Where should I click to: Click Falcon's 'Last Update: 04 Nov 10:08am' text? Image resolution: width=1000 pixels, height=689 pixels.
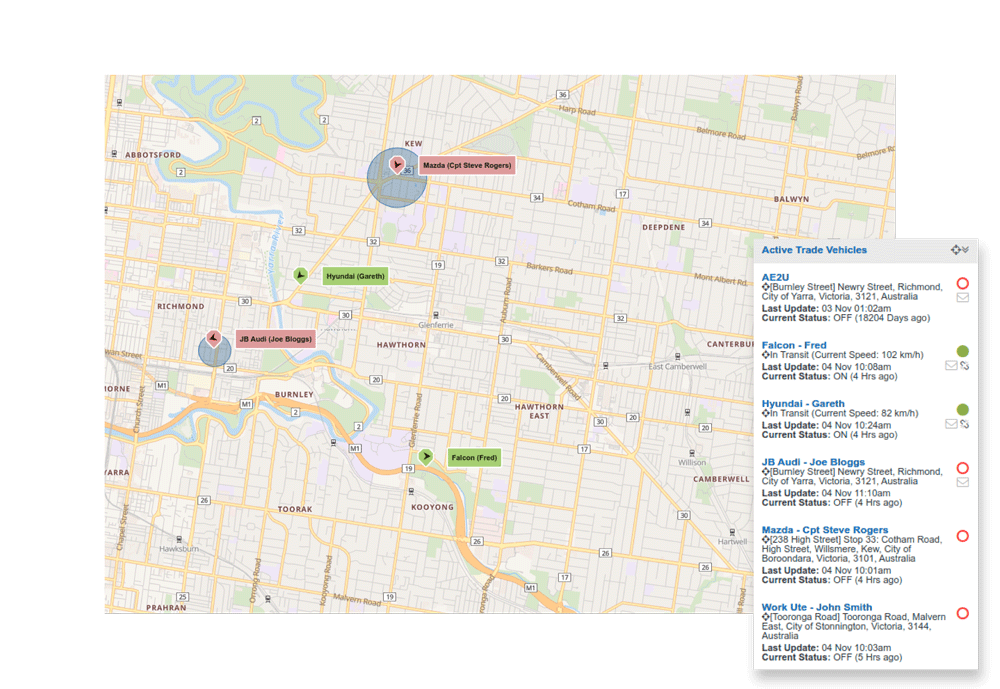[826, 367]
